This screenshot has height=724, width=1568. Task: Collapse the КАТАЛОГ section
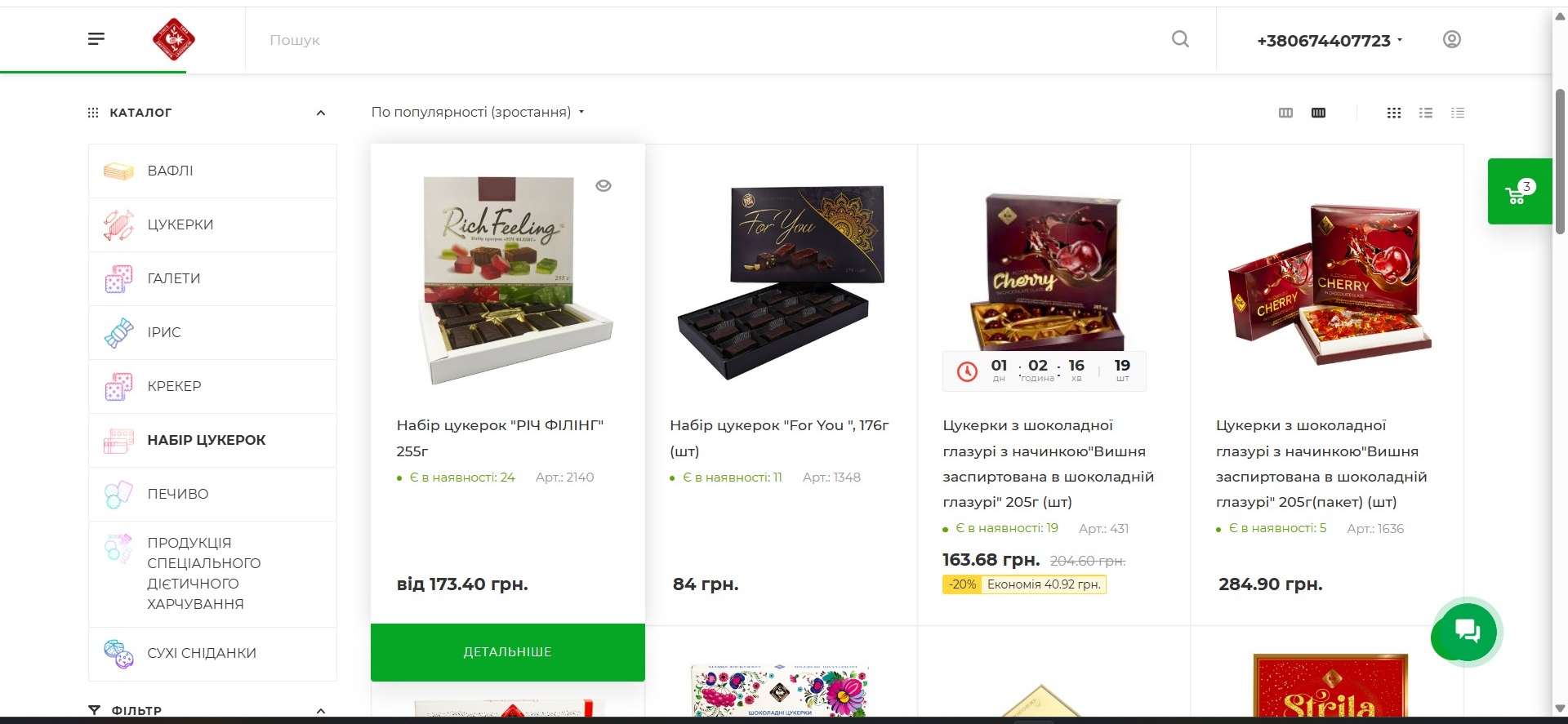tap(321, 113)
